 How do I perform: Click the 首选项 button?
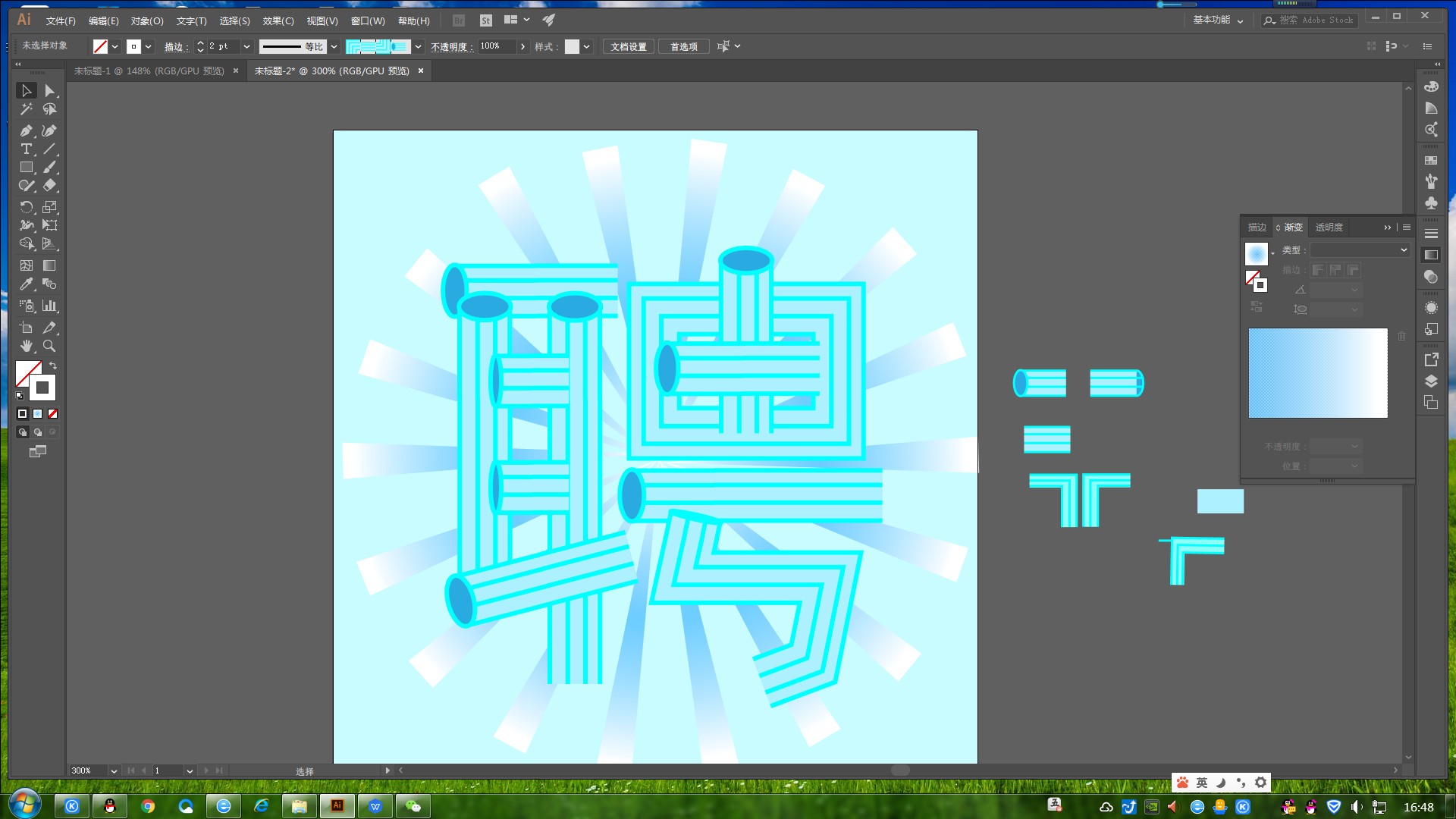coord(683,47)
